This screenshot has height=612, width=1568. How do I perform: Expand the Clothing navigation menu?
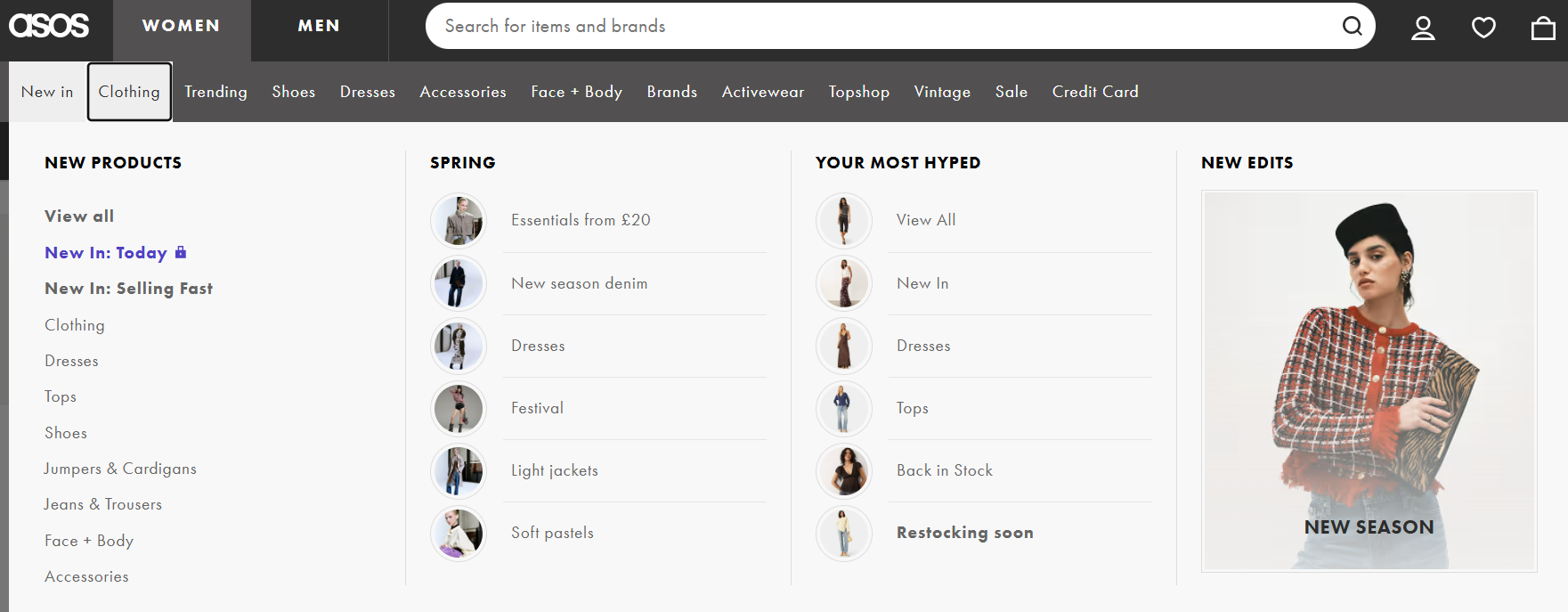[129, 92]
